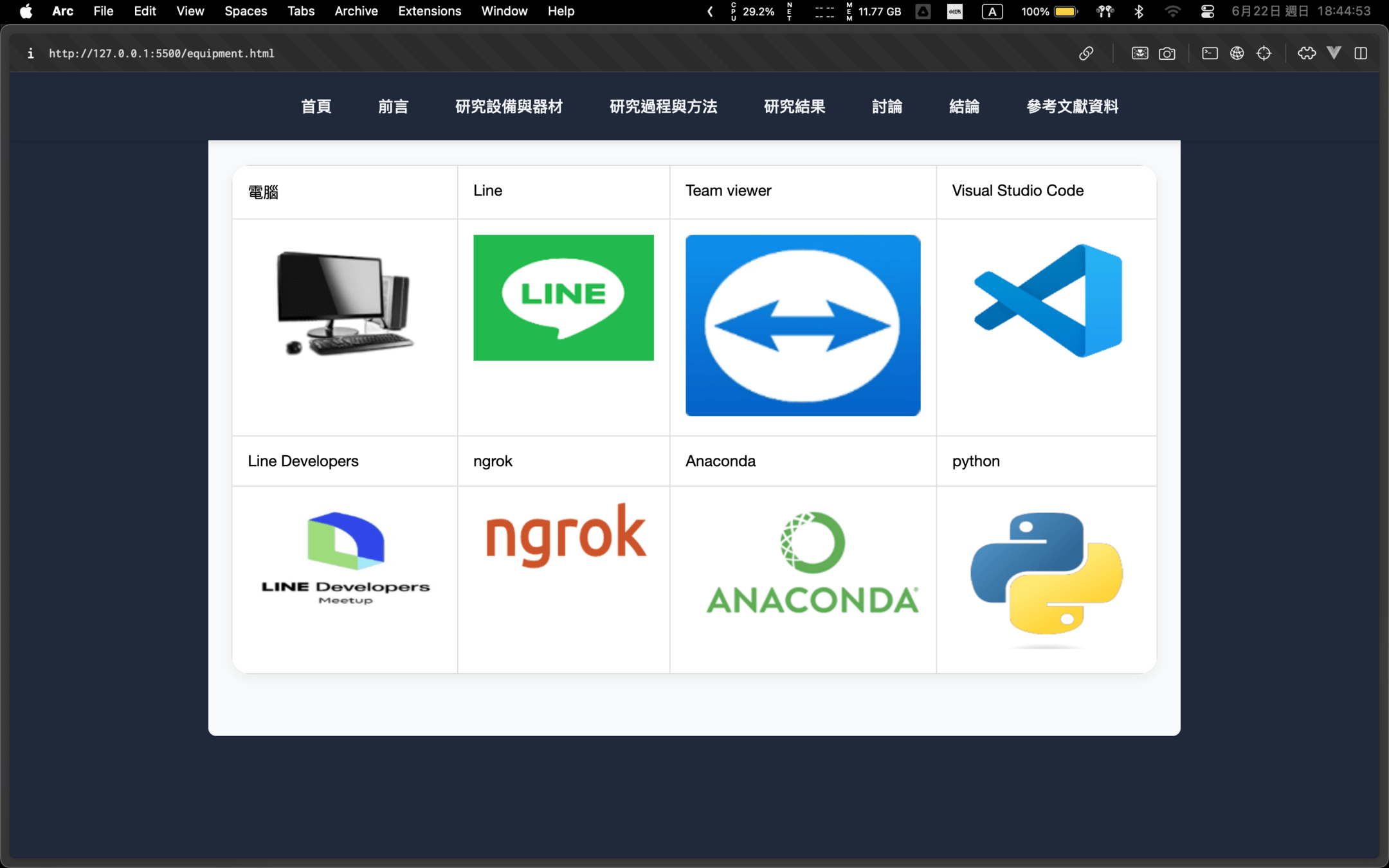This screenshot has width=1389, height=868.
Task: Click the camera capture icon in toolbar
Action: [x=1167, y=53]
